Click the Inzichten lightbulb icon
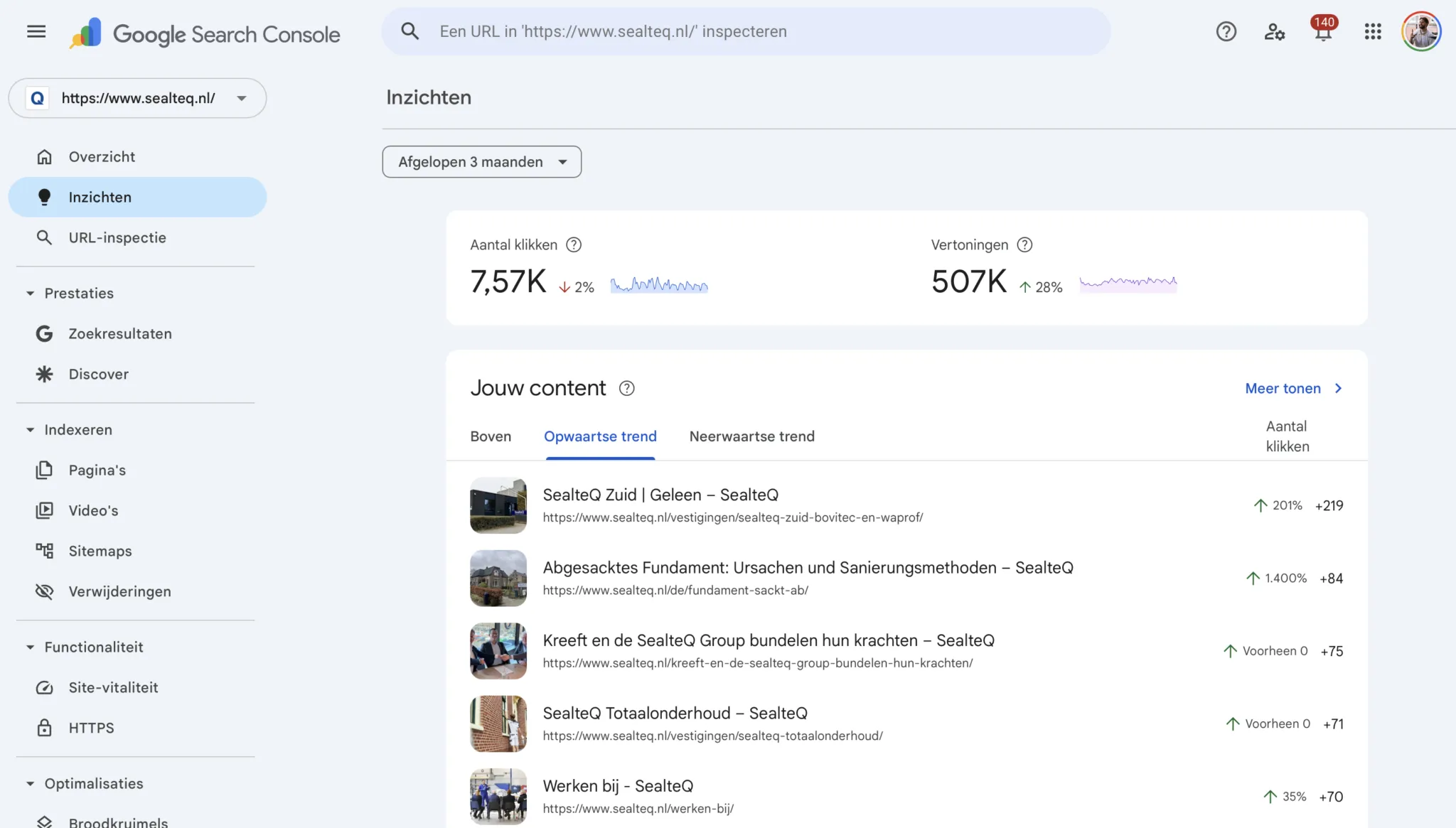Image resolution: width=1456 pixels, height=828 pixels. pyautogui.click(x=44, y=197)
